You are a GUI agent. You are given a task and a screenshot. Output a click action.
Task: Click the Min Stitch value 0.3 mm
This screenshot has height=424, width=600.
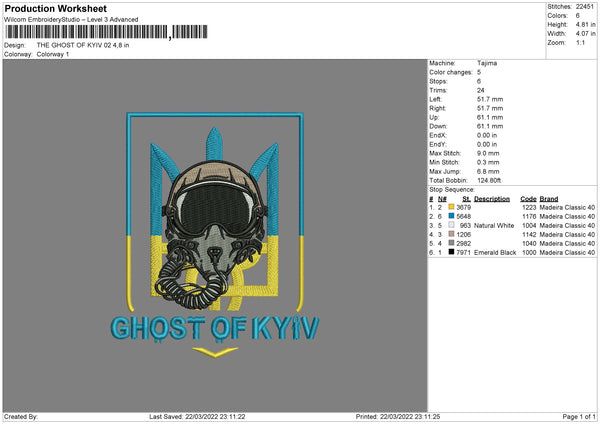coord(488,162)
